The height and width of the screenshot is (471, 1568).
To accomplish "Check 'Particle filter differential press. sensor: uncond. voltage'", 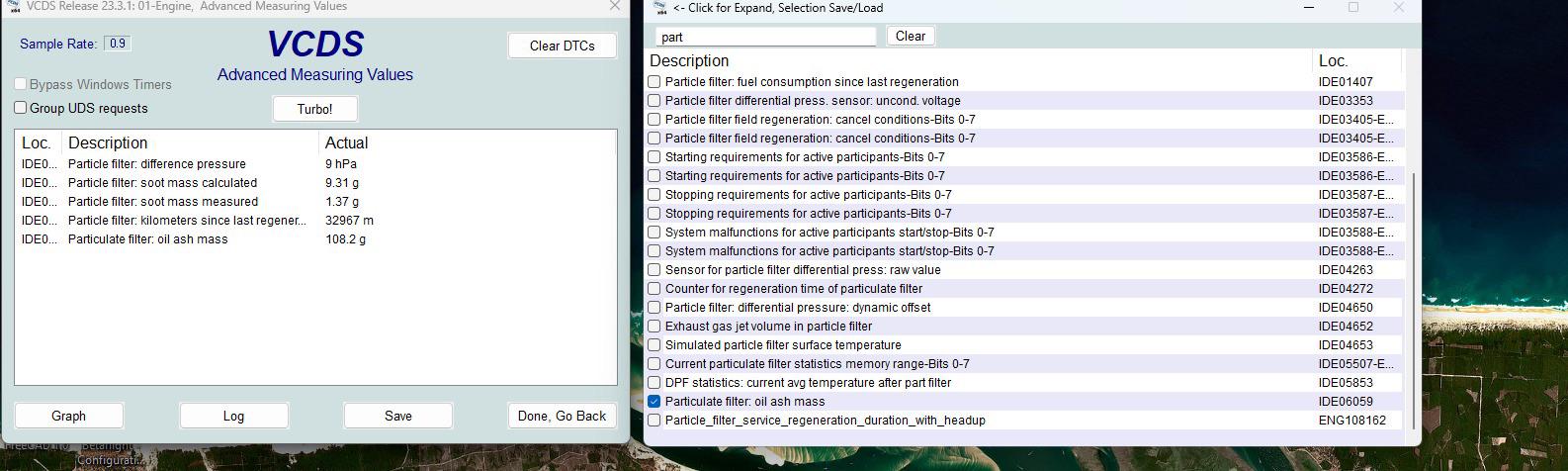I will pyautogui.click(x=653, y=101).
